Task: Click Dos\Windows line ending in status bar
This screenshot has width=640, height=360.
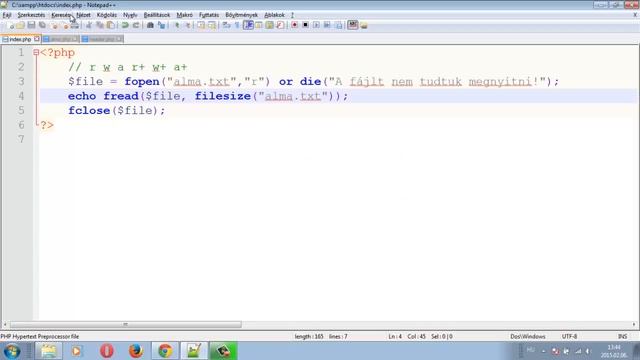Action: 528,337
